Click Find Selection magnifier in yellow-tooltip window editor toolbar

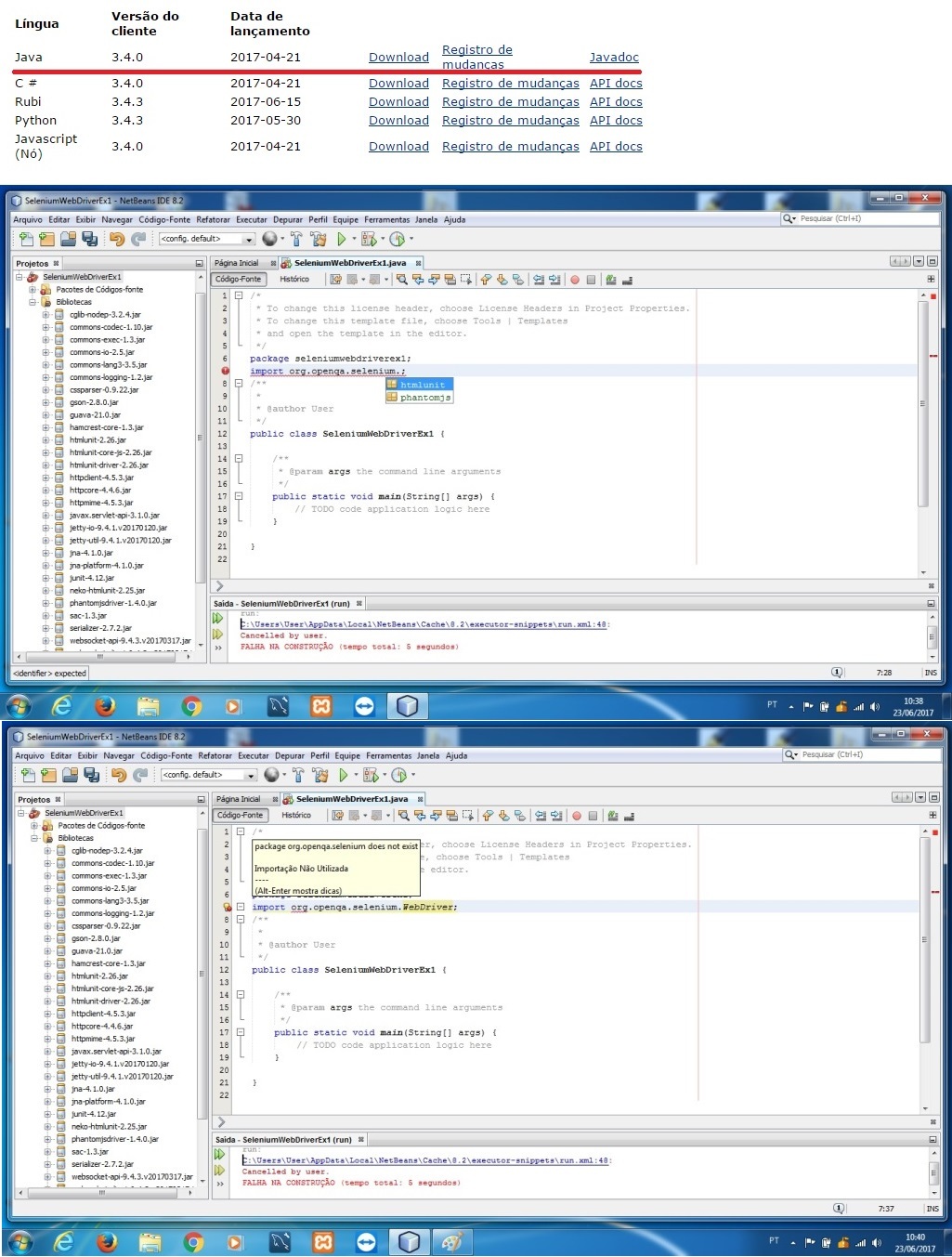(x=403, y=816)
